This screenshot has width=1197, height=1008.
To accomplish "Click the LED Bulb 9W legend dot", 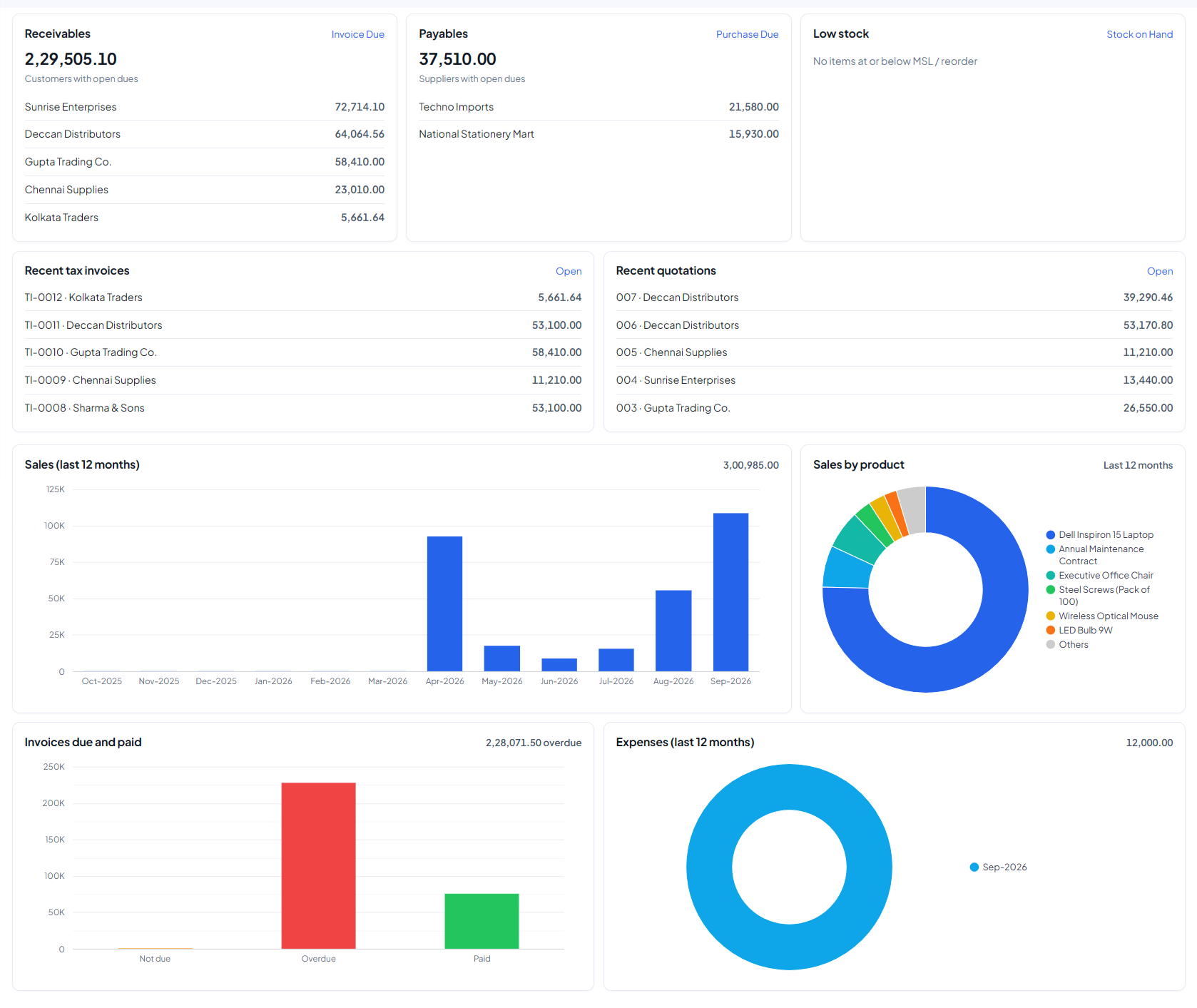I will pyautogui.click(x=1050, y=631).
